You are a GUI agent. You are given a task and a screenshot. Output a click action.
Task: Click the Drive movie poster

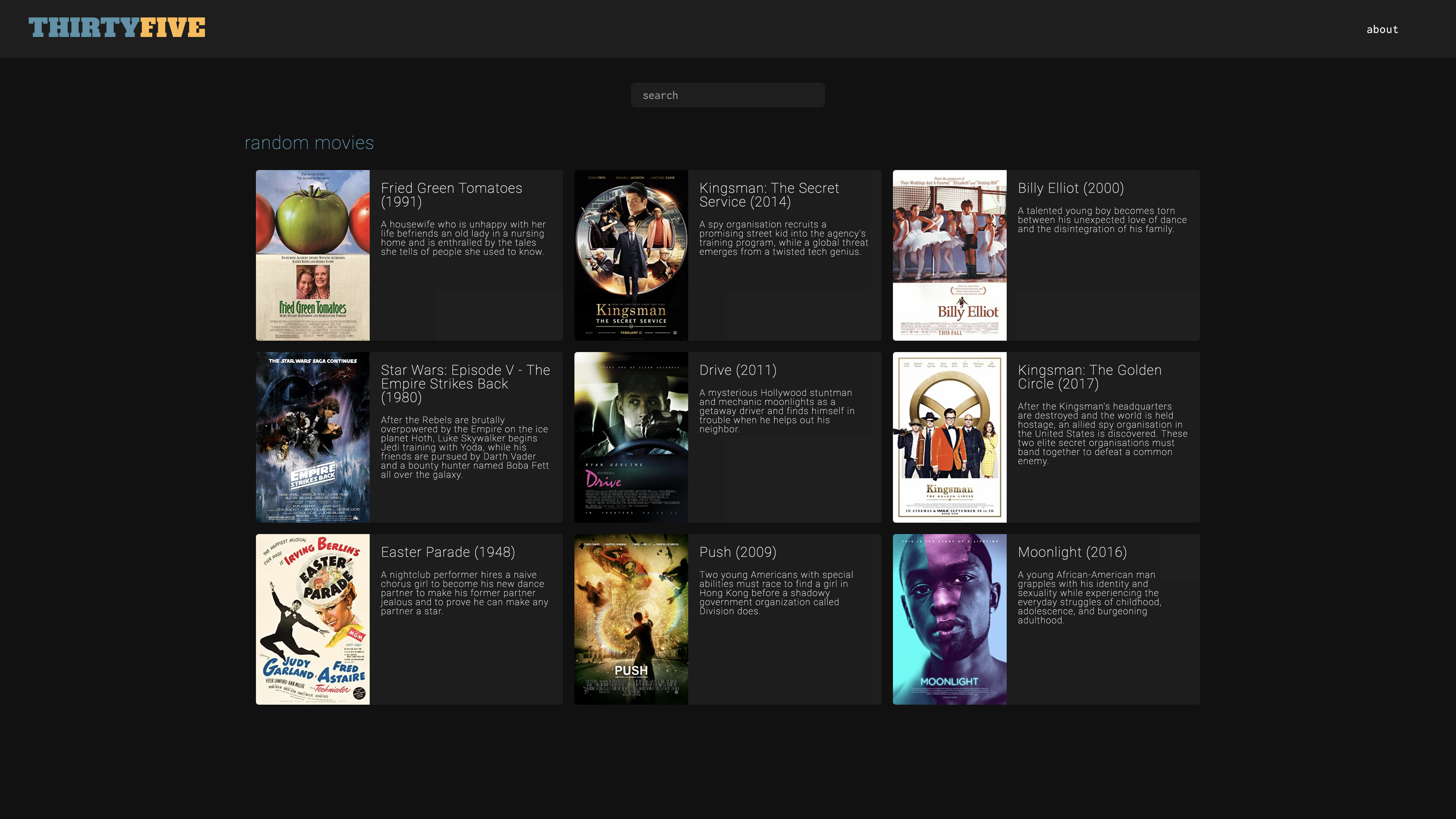[x=631, y=437]
